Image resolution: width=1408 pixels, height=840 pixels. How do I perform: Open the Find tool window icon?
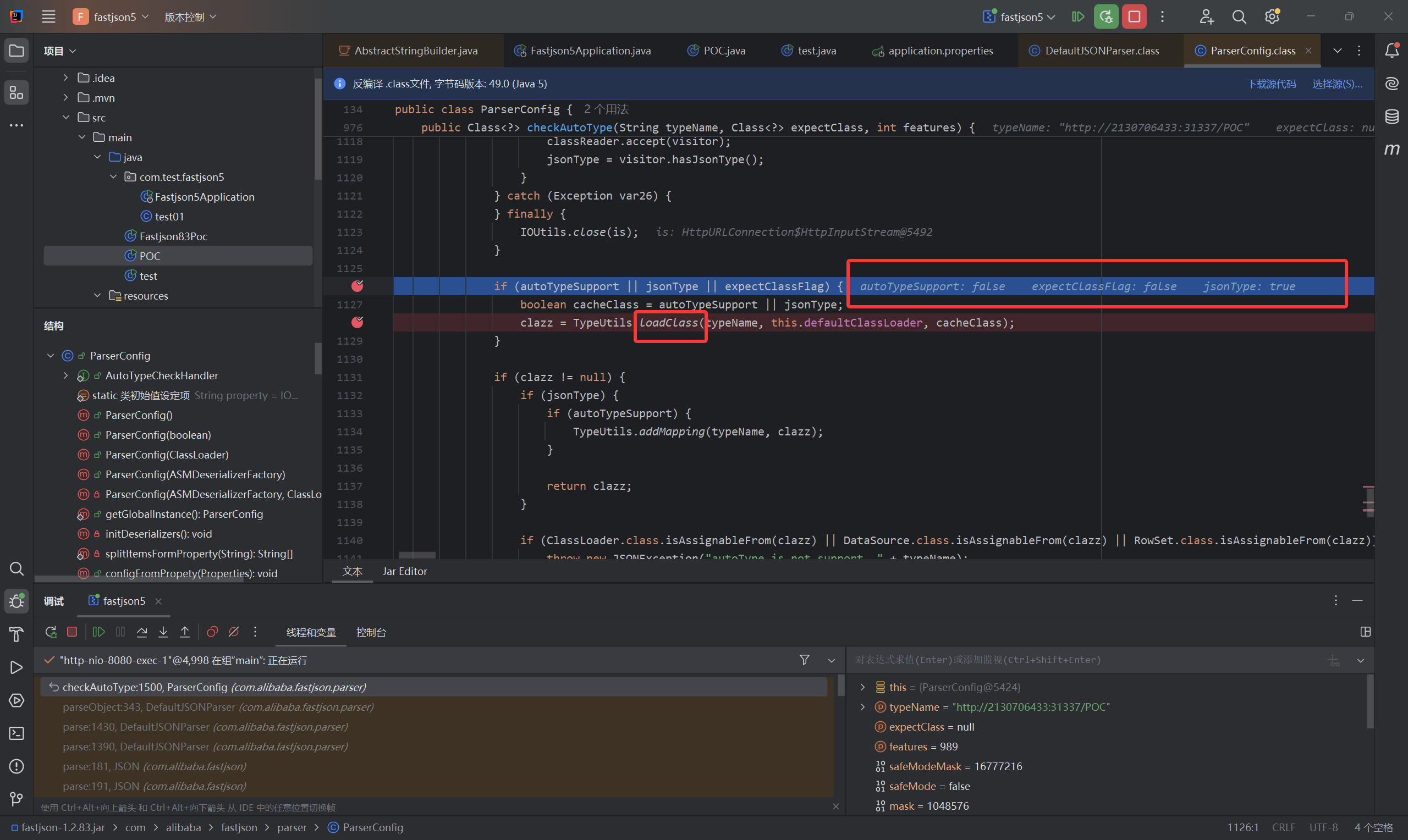(x=16, y=569)
